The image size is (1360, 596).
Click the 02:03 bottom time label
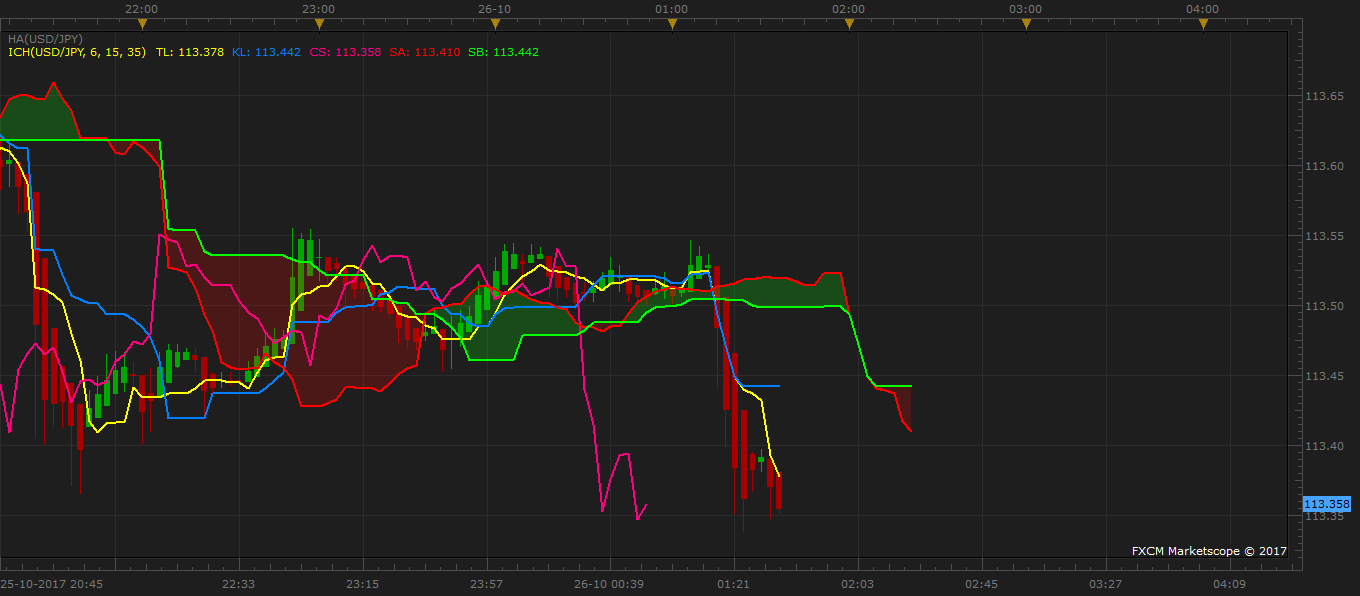coord(857,584)
